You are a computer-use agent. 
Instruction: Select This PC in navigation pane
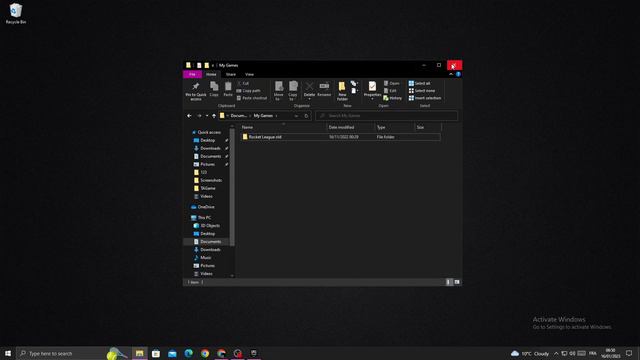tap(201, 218)
